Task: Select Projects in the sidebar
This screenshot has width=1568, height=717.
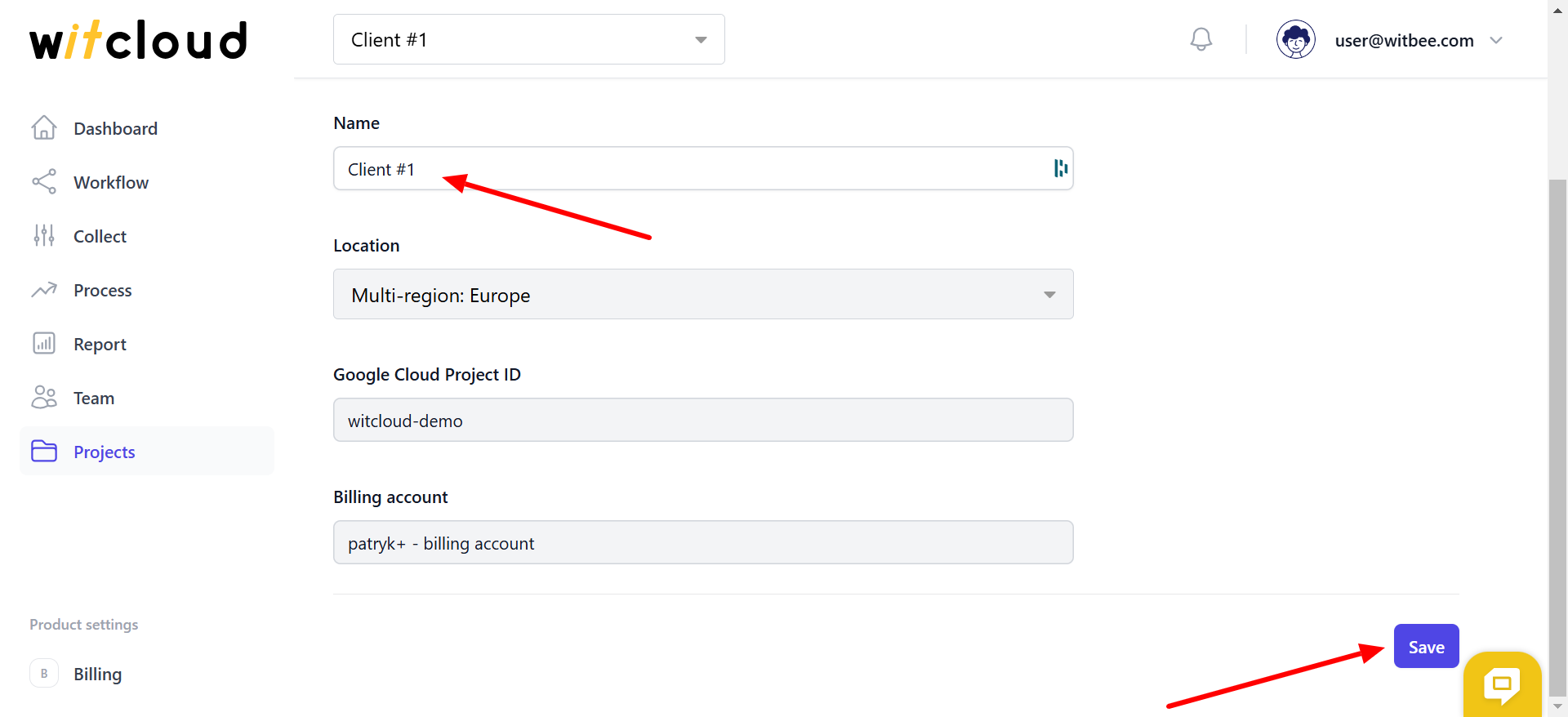Action: click(x=147, y=451)
